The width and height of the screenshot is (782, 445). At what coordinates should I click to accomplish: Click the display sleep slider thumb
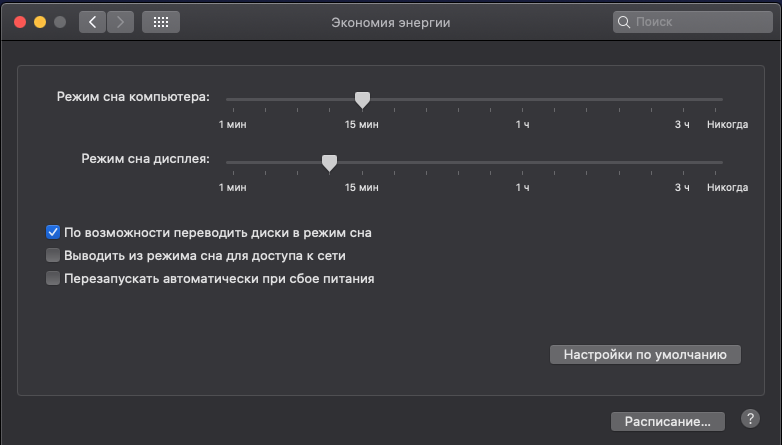coord(329,162)
